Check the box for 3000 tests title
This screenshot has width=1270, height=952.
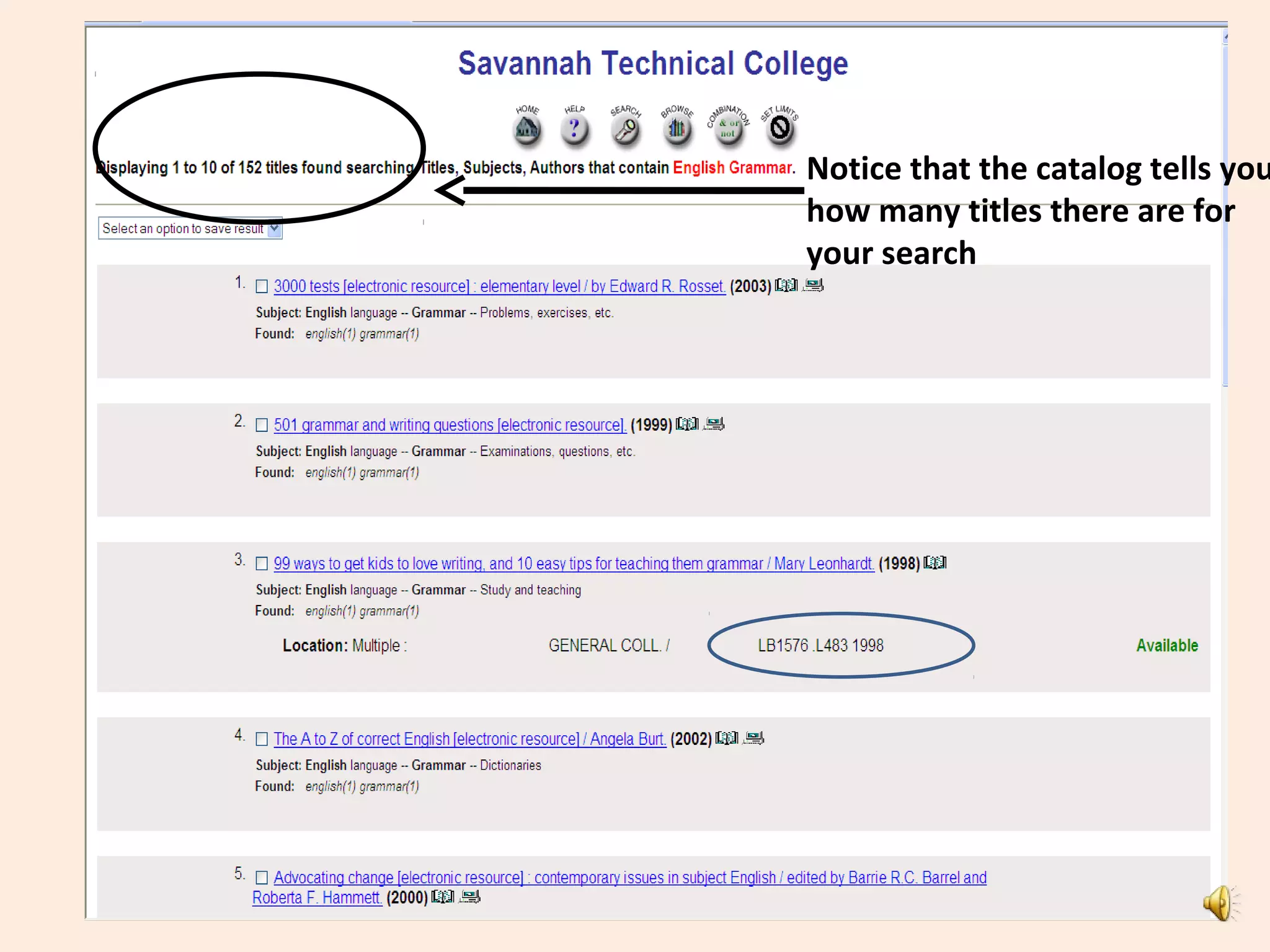(x=262, y=286)
